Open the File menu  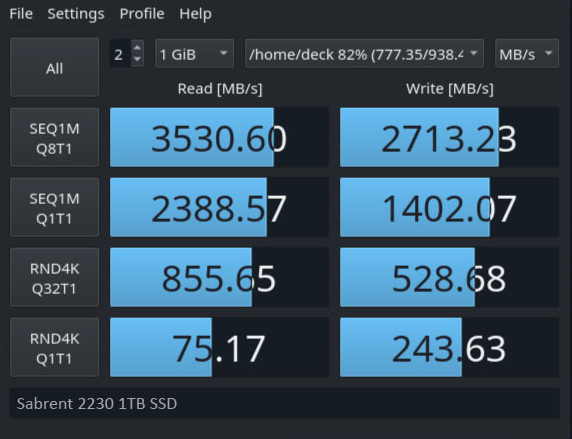coord(21,14)
